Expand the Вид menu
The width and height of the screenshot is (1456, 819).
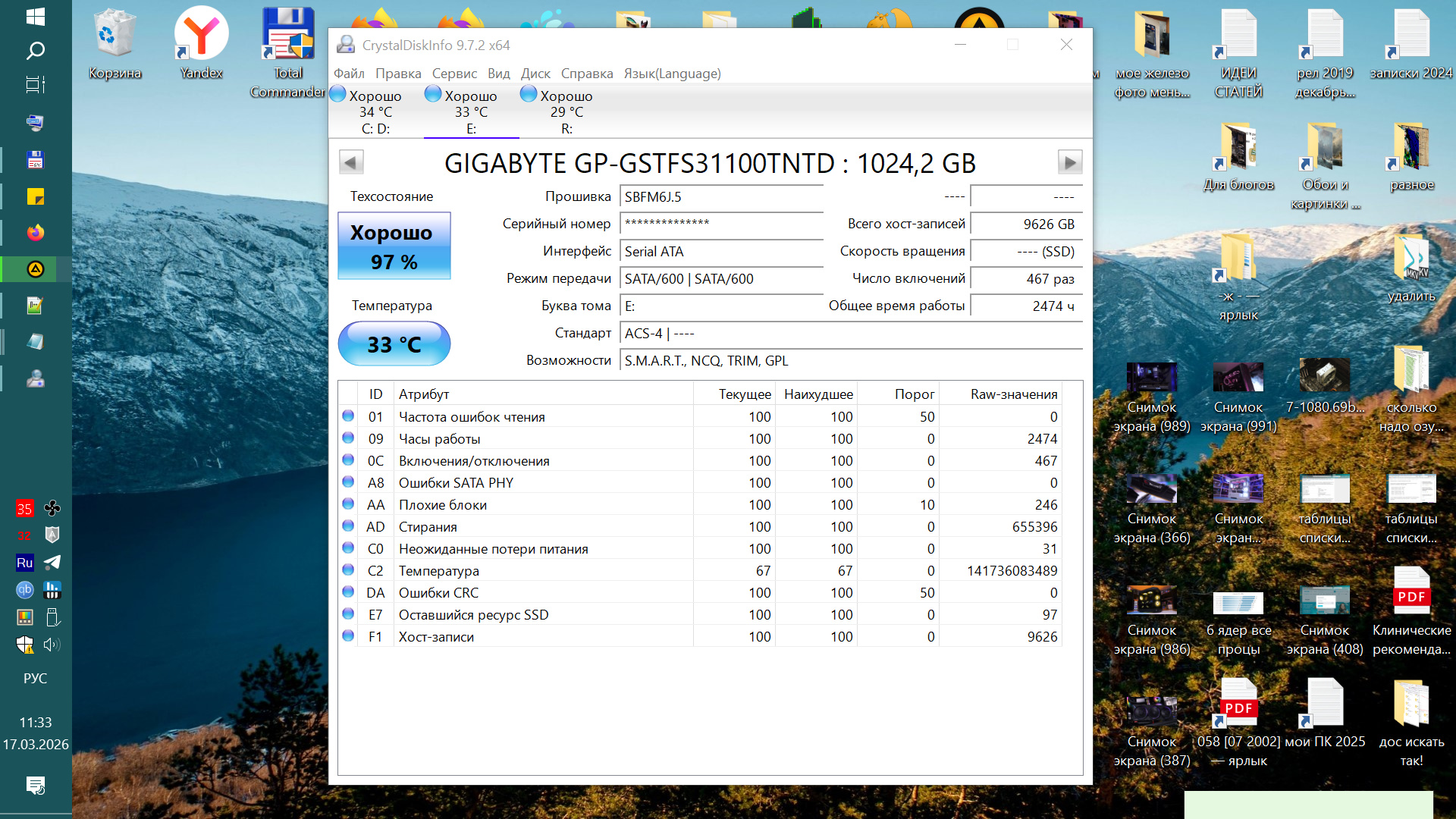click(498, 74)
